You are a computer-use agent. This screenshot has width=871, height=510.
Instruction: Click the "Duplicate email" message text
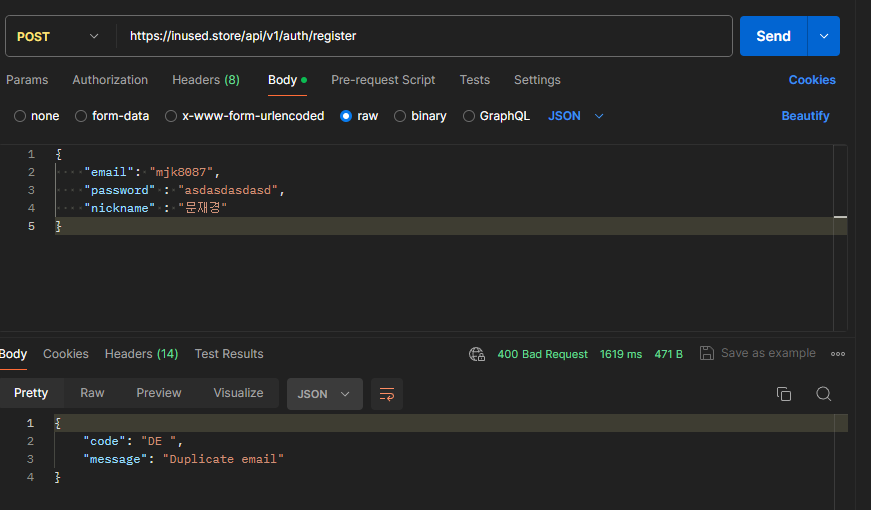[x=223, y=459]
